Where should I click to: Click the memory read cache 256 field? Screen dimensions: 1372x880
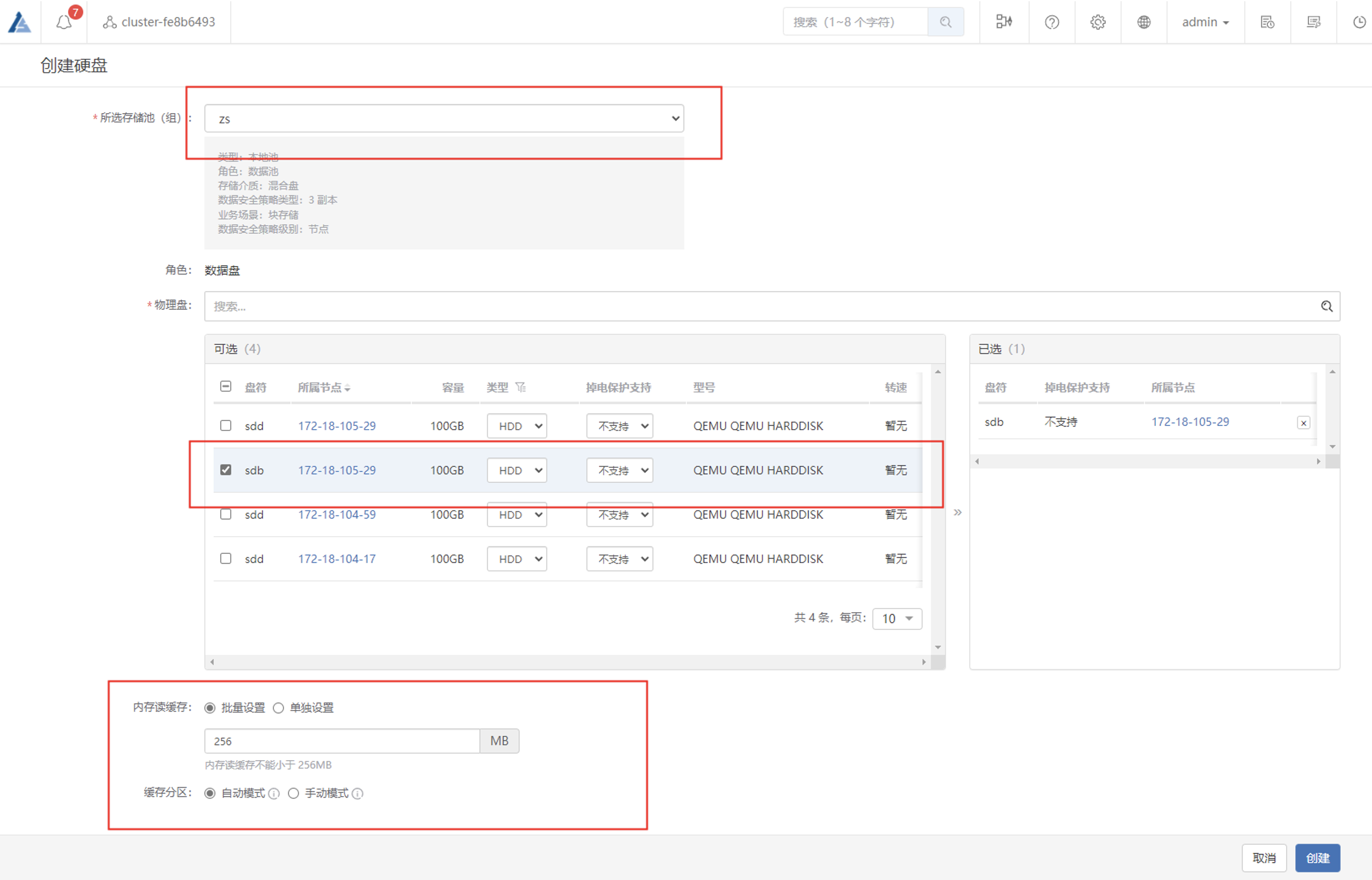click(341, 741)
